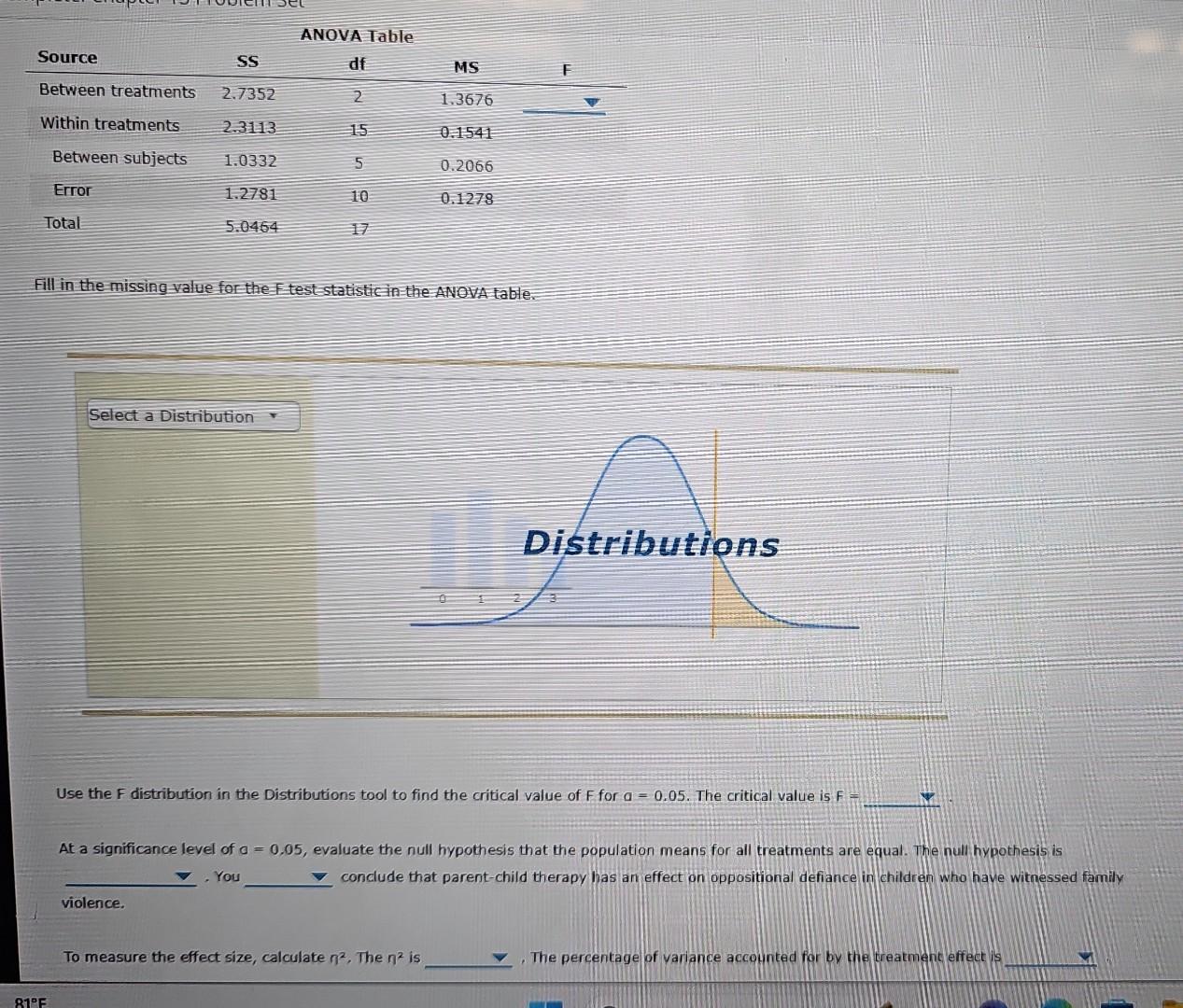The width and height of the screenshot is (1183, 1008).
Task: Click the Error SS value 1.2781
Action: point(251,194)
